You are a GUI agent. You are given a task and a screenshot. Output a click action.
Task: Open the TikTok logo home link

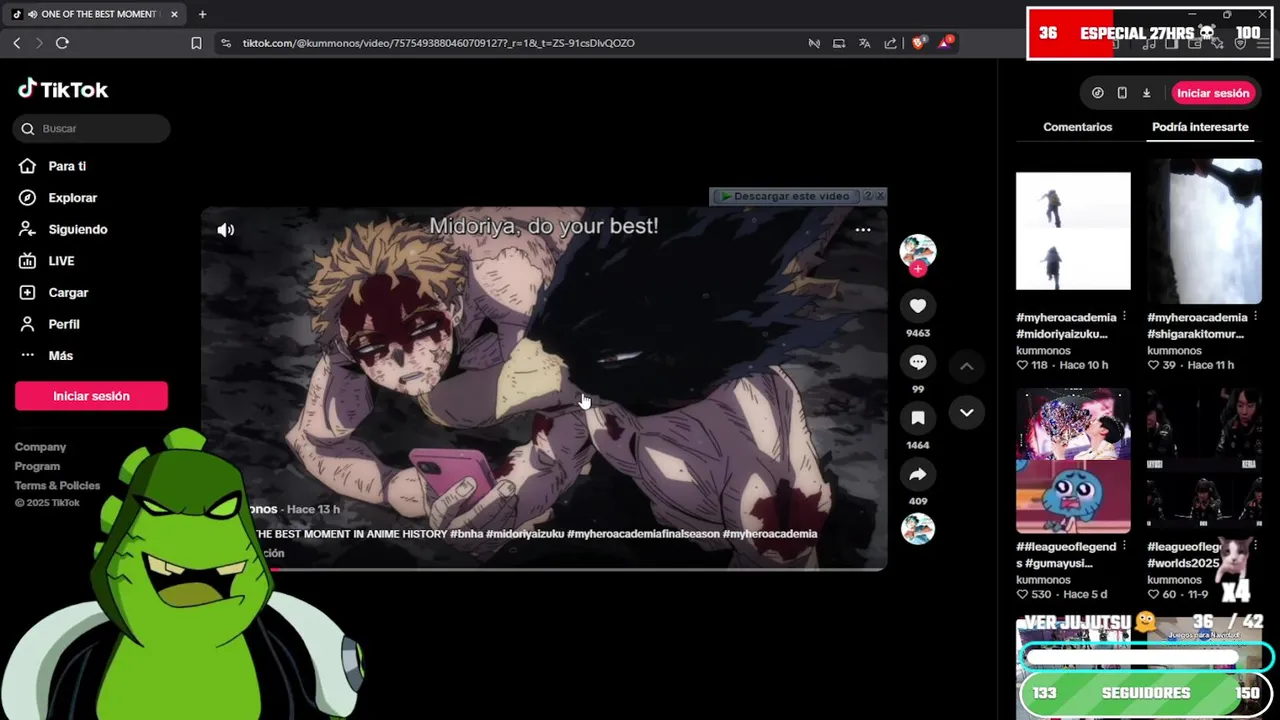pyautogui.click(x=63, y=89)
